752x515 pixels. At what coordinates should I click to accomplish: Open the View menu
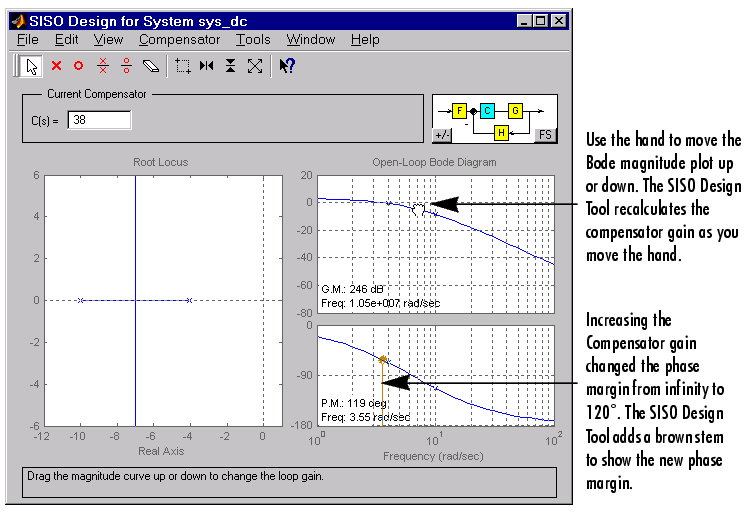point(108,40)
